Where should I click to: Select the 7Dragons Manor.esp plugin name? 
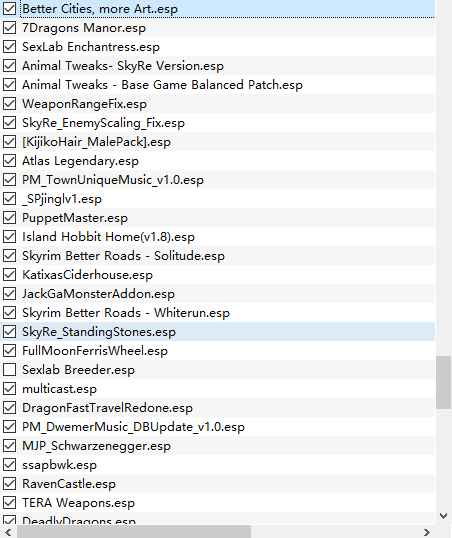84,28
